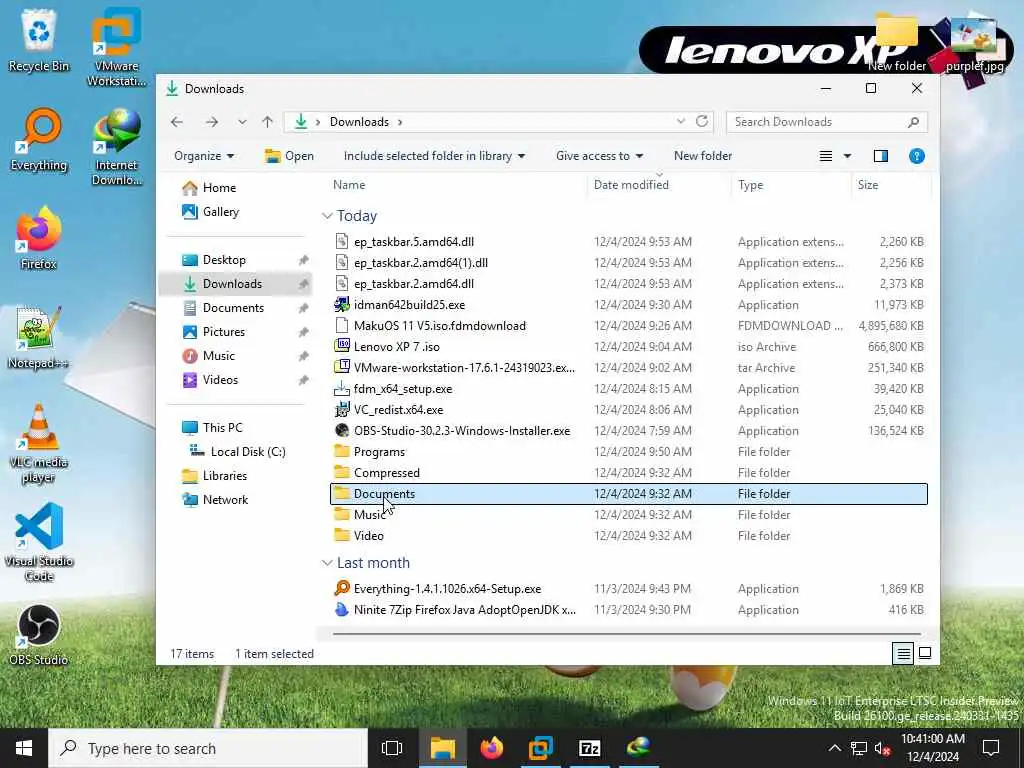1024x768 pixels.
Task: Open the Recycle Bin desktop icon
Action: (x=39, y=40)
